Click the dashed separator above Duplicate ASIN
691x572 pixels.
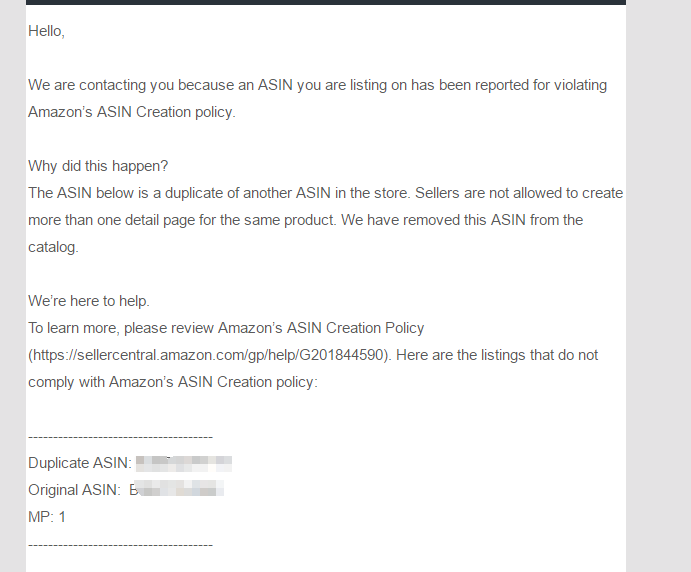[x=120, y=437]
